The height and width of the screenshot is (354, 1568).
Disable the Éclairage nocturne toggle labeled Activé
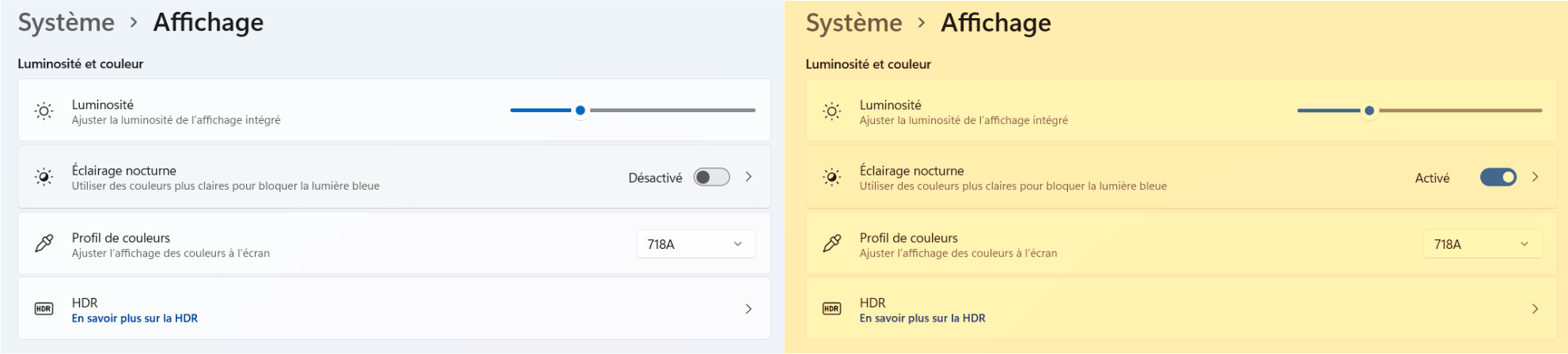click(x=1498, y=177)
